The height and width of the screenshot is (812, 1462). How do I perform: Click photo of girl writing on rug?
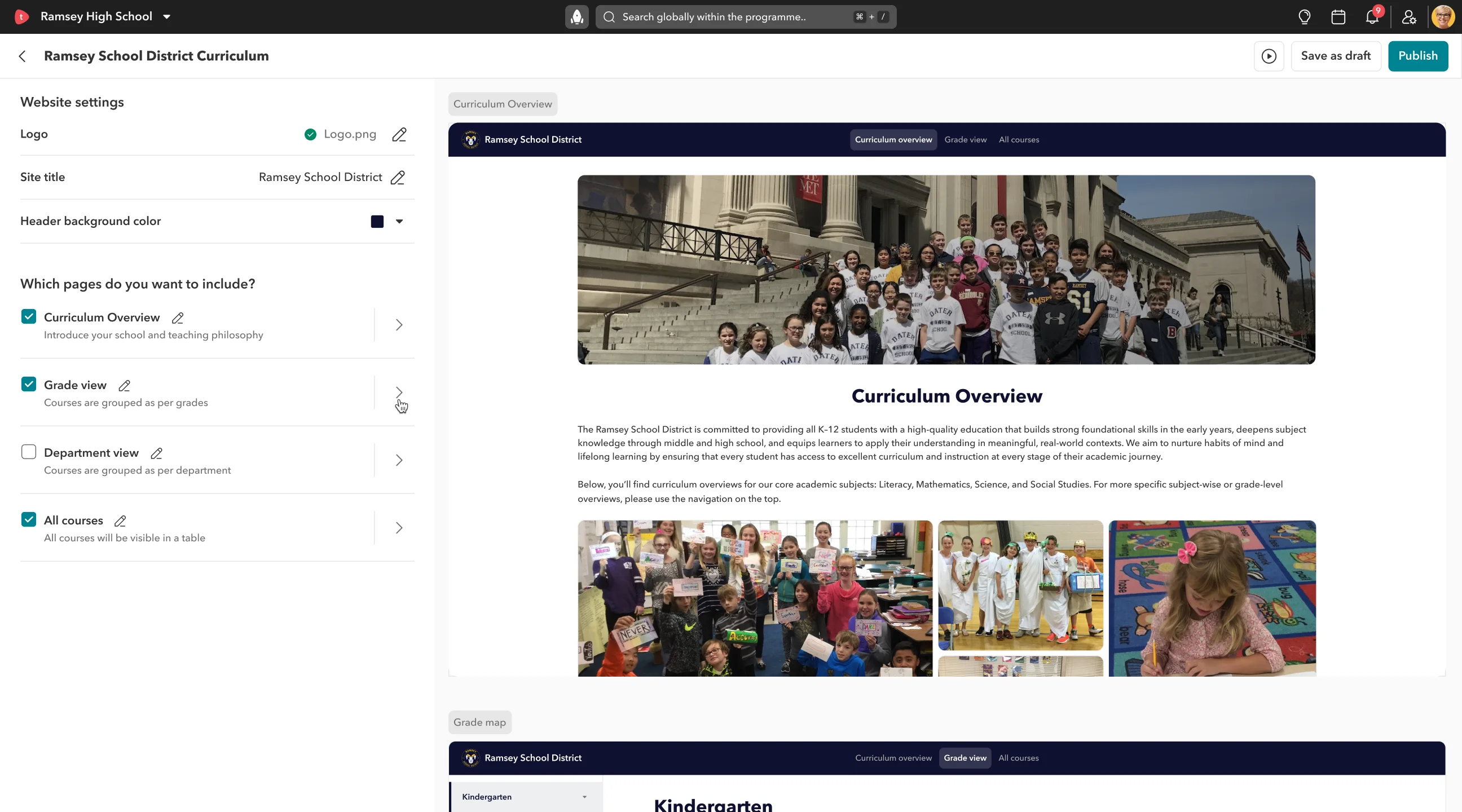(1212, 598)
